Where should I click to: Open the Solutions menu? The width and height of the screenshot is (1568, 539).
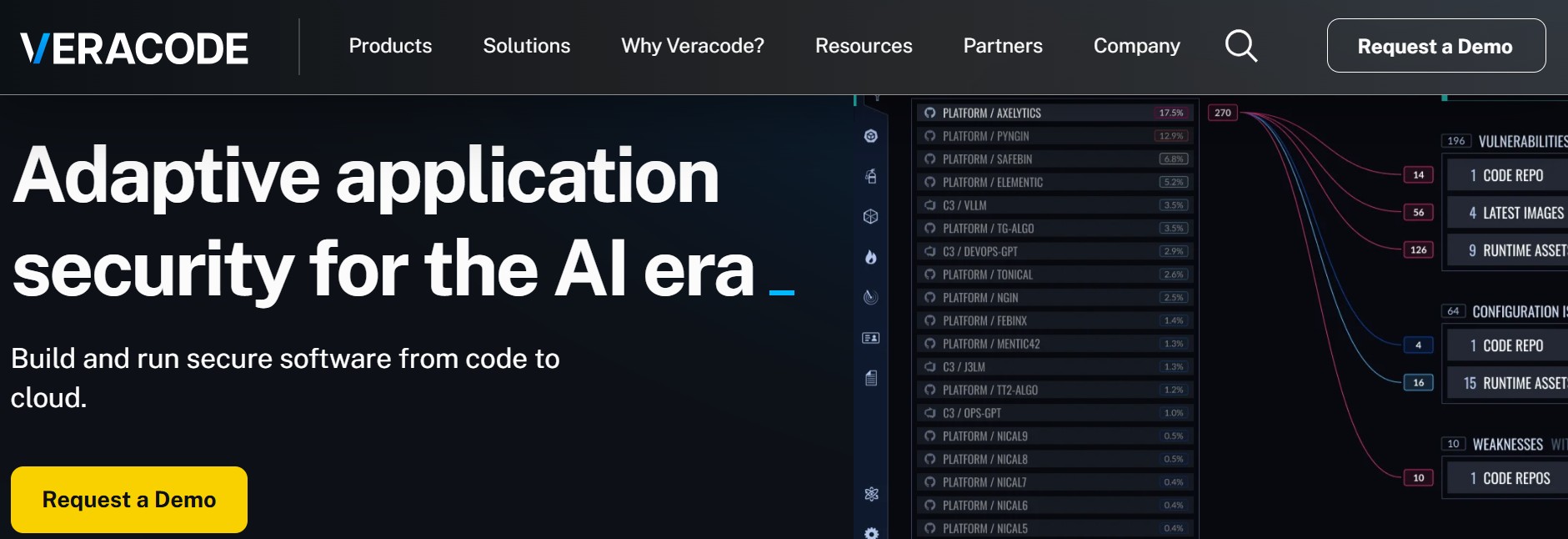click(527, 46)
